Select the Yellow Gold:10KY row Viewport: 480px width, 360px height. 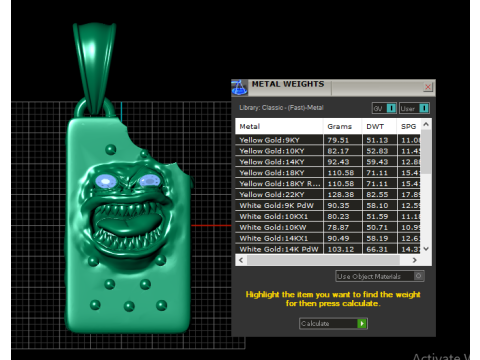point(328,151)
